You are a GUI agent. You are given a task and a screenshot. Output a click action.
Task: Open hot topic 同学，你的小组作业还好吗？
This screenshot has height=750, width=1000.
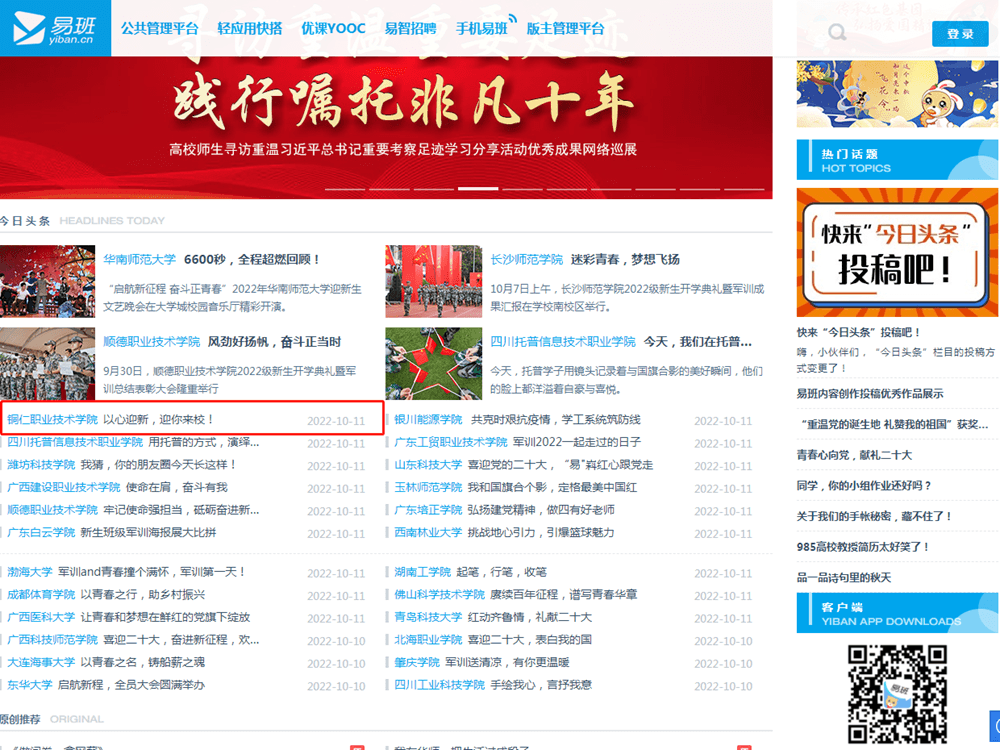tap(864, 486)
